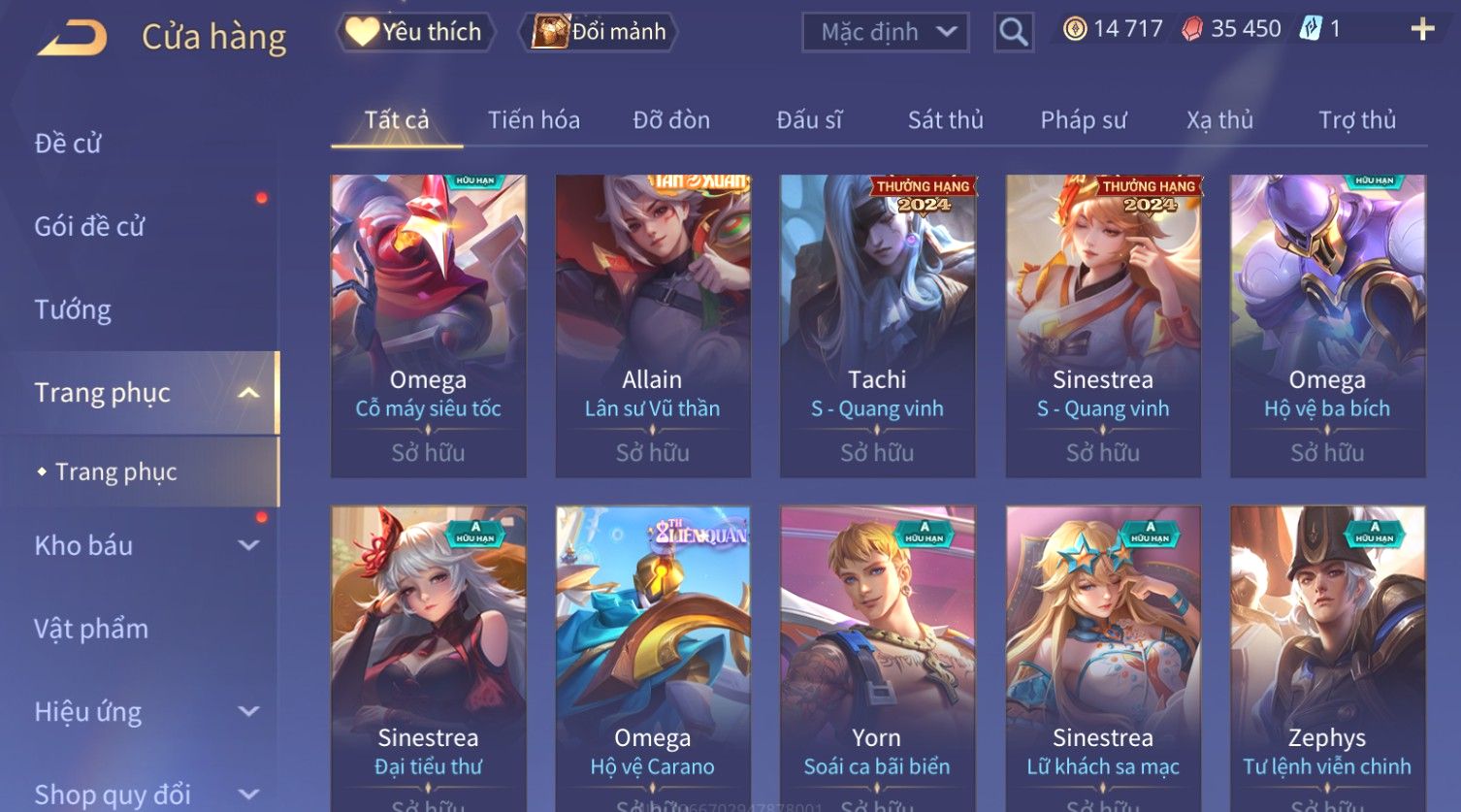
Task: Switch to the Pháp sư tab
Action: pos(1084,120)
